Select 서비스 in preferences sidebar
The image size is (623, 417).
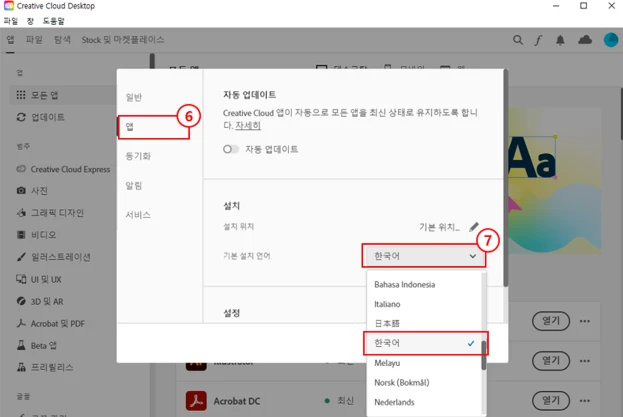point(138,215)
